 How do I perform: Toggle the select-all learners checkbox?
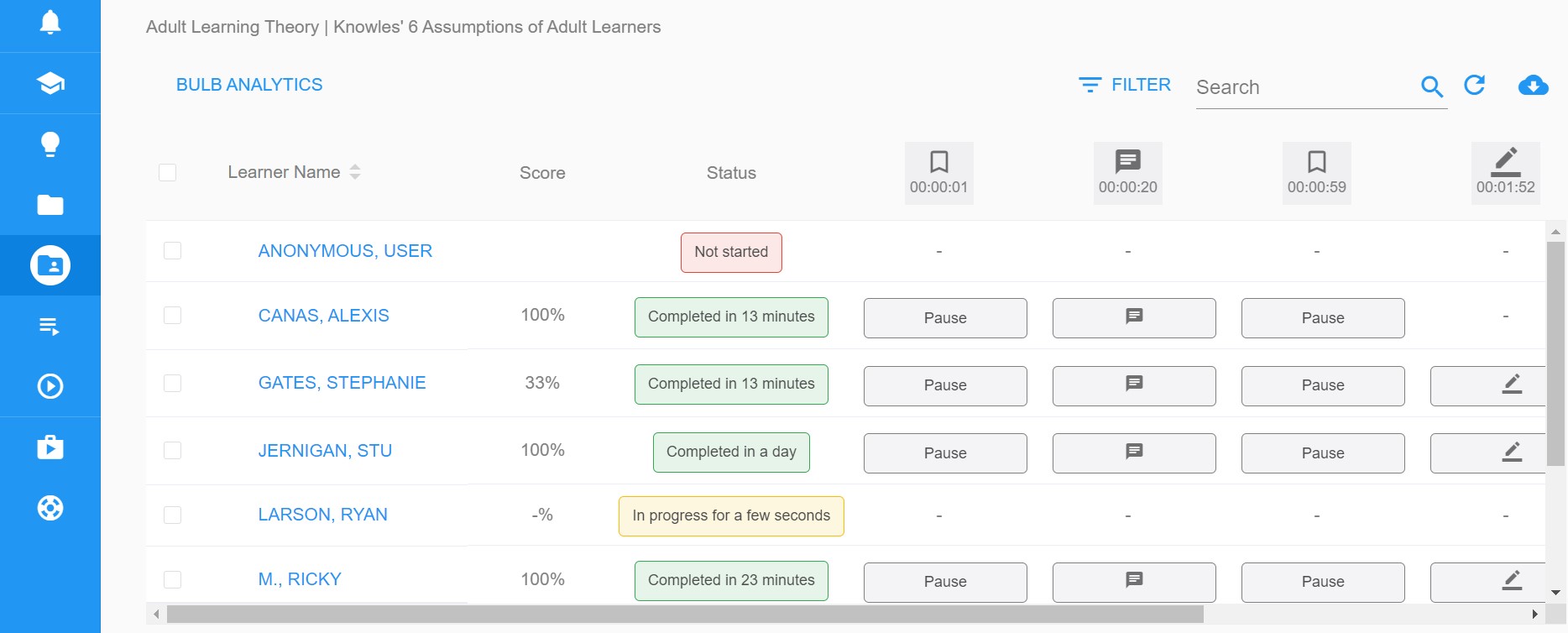tap(168, 172)
